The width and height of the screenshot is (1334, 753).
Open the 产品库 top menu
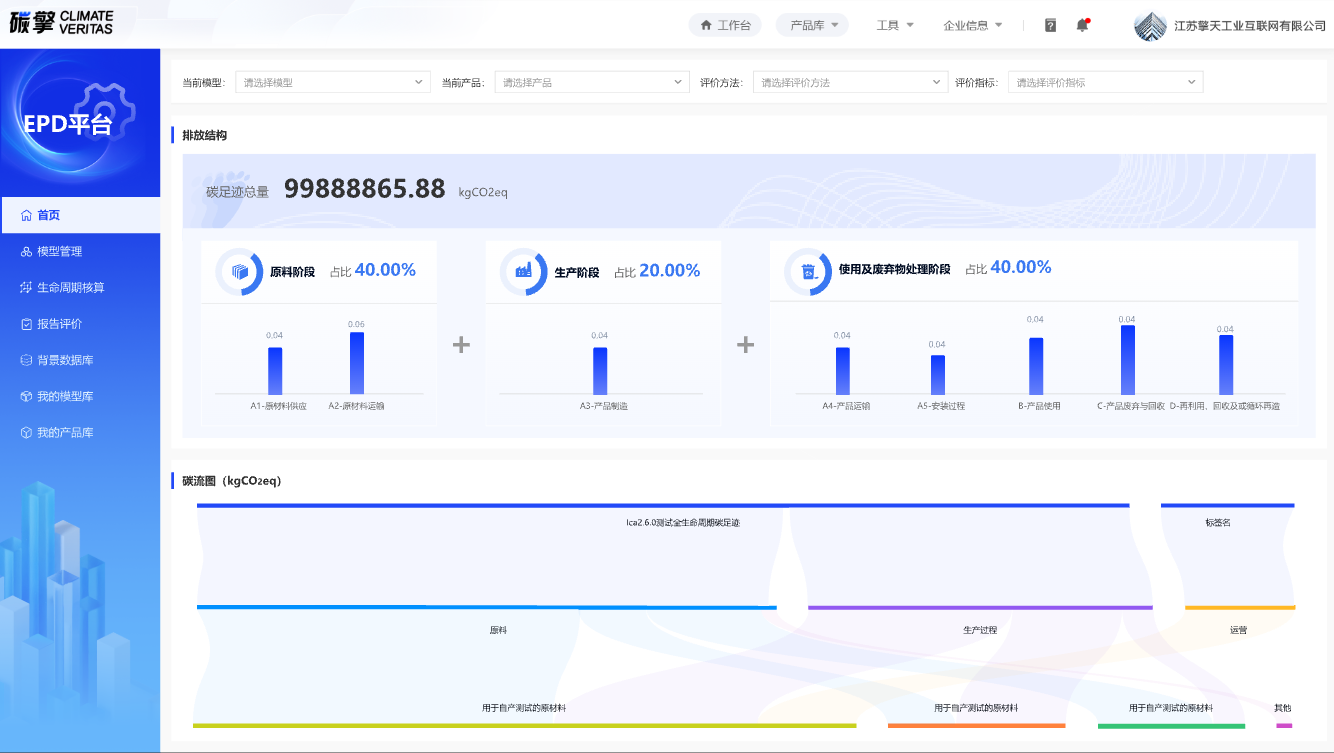click(813, 25)
